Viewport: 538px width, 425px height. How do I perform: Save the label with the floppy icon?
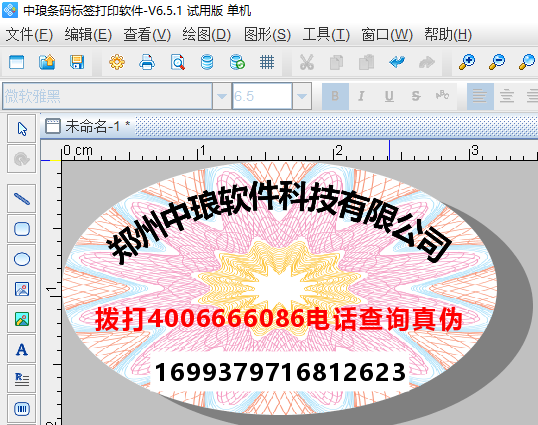pyautogui.click(x=77, y=62)
